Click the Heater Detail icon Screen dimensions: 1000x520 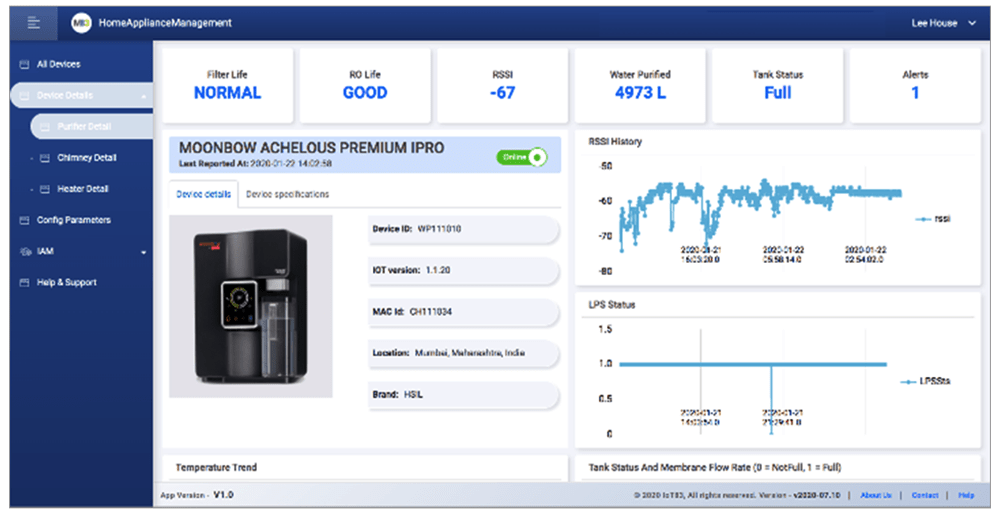45,189
